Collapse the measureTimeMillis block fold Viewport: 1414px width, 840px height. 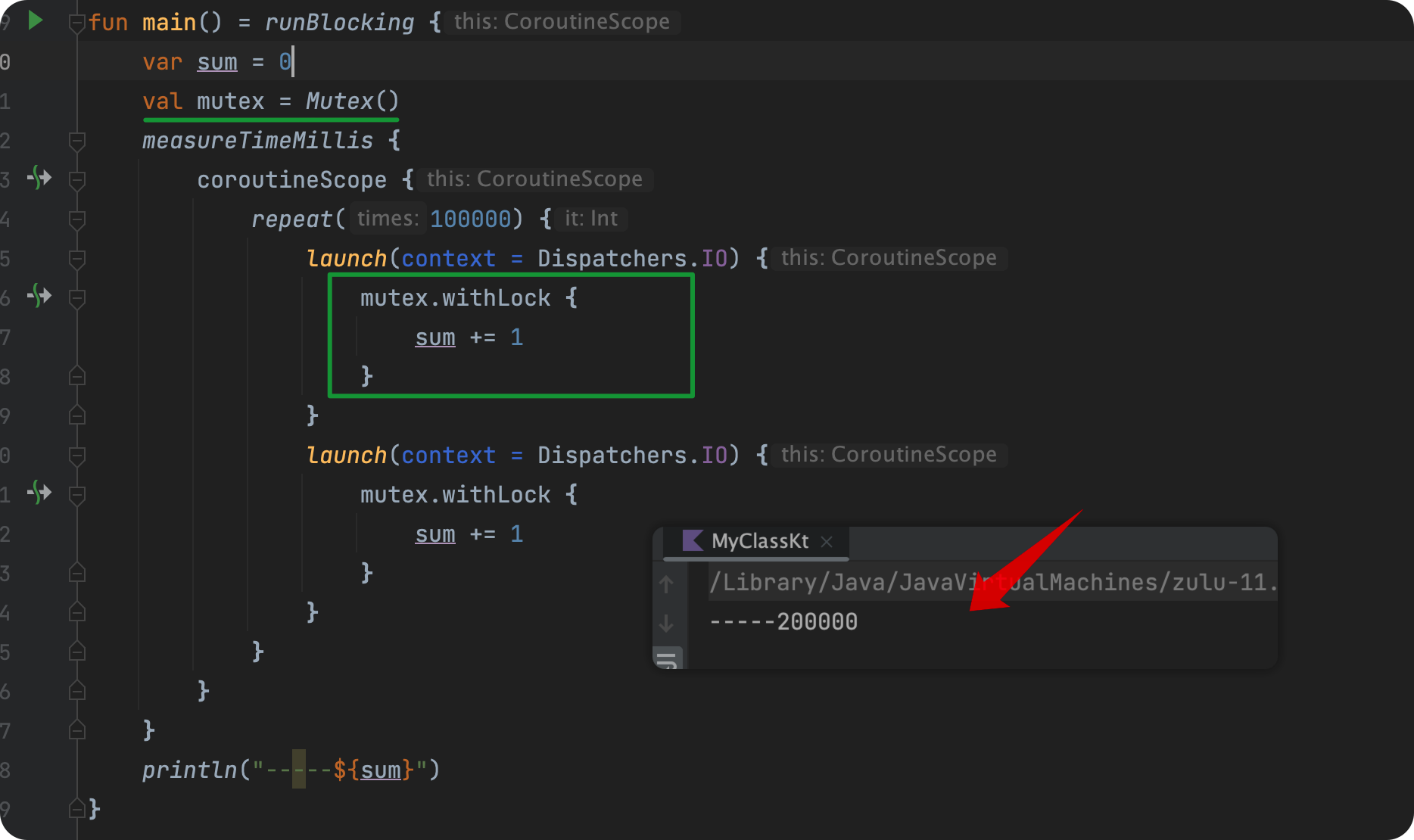pos(76,141)
